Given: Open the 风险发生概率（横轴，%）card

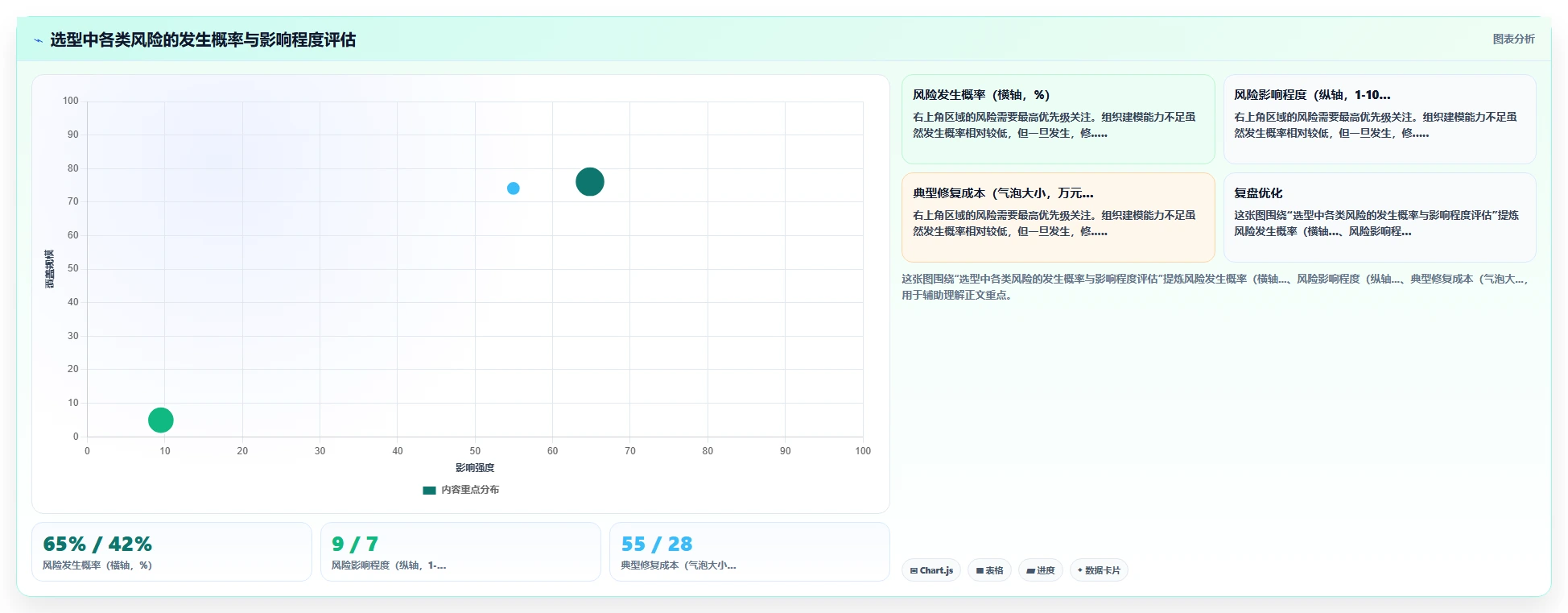Looking at the screenshot, I should coord(1058,119).
